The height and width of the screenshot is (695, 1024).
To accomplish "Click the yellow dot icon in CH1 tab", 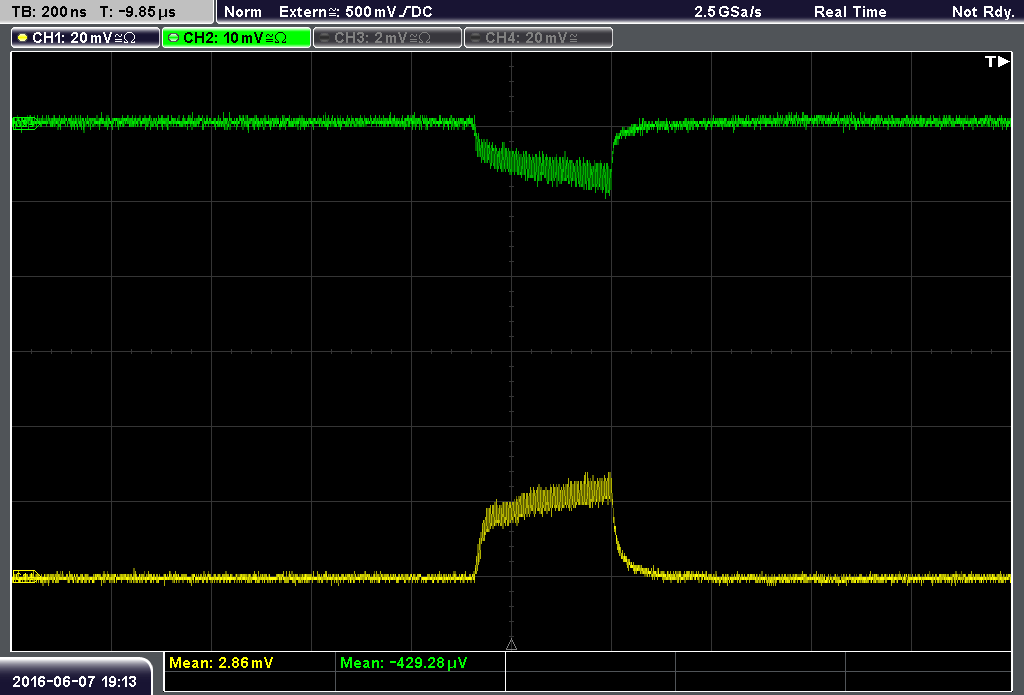I will click(23, 38).
